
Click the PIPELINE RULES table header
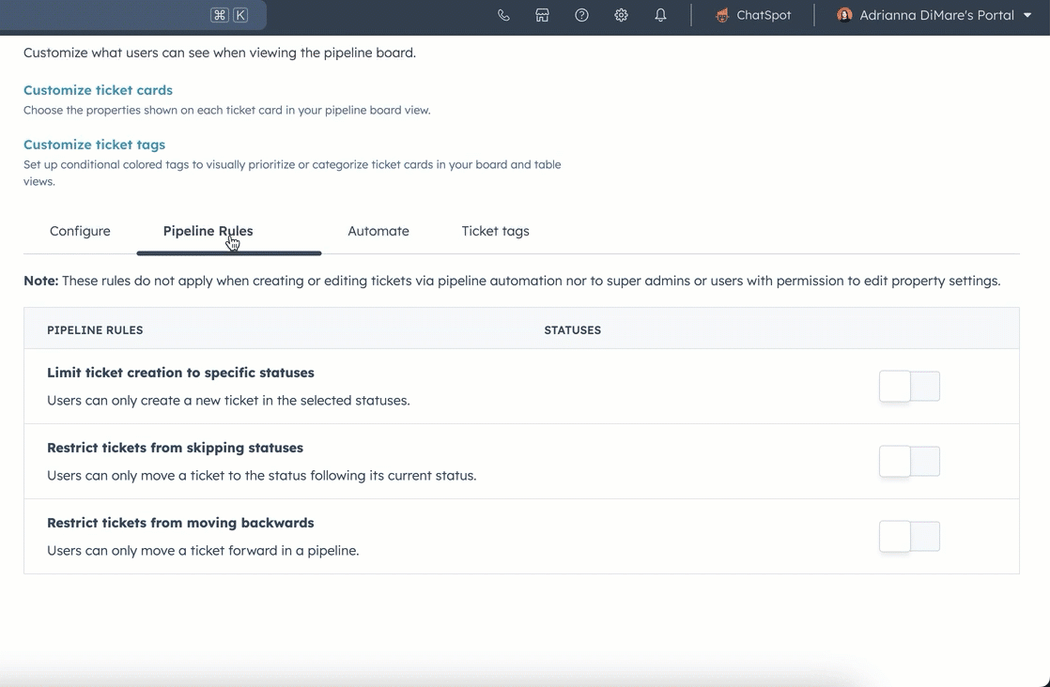[95, 329]
